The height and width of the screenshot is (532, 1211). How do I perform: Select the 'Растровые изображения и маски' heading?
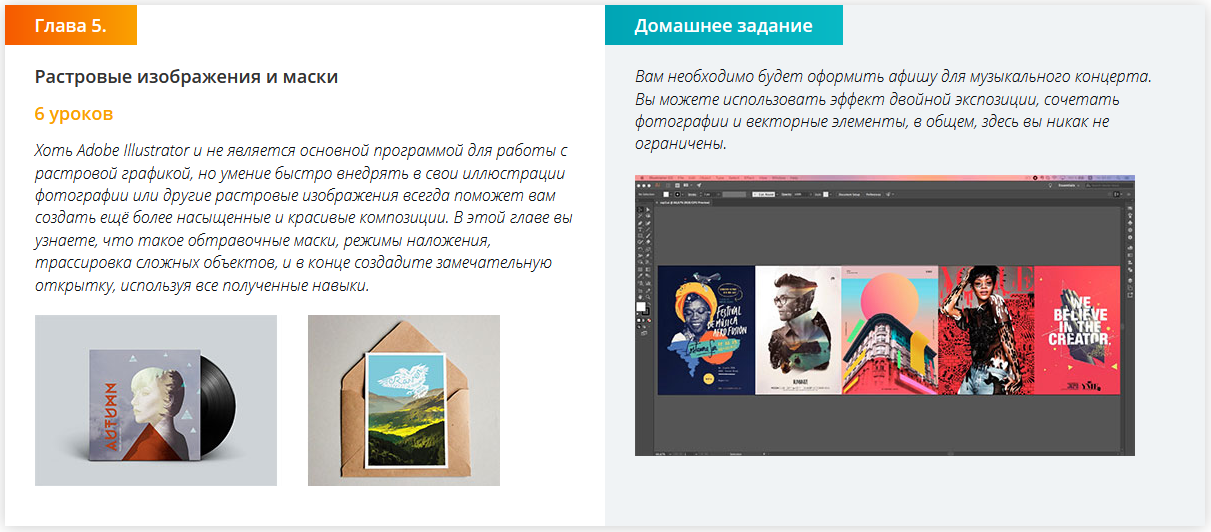coord(187,77)
